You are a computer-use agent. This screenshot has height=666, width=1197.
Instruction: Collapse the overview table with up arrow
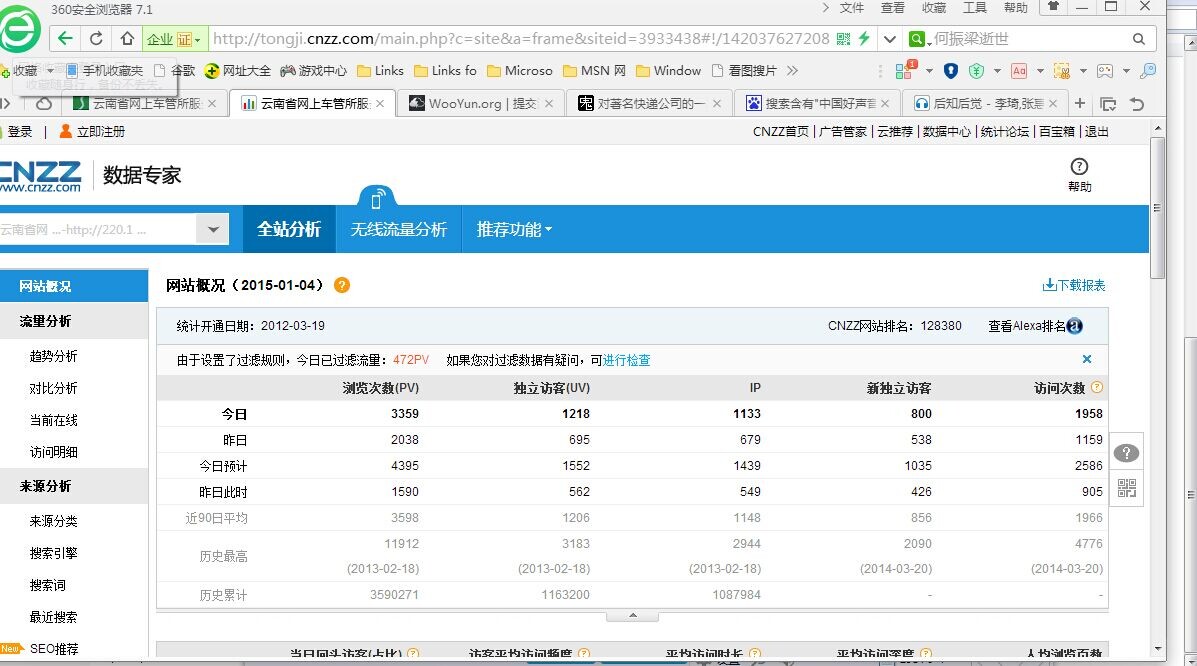pyautogui.click(x=633, y=616)
